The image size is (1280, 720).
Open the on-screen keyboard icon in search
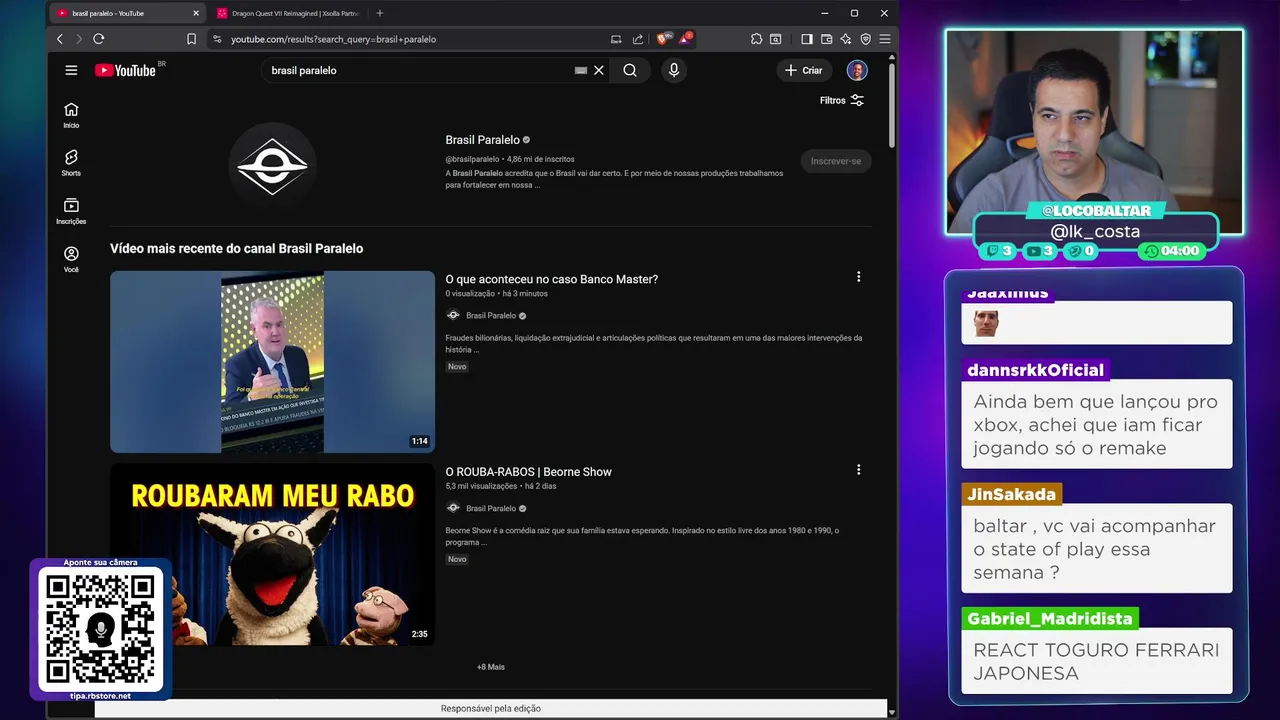(x=581, y=70)
